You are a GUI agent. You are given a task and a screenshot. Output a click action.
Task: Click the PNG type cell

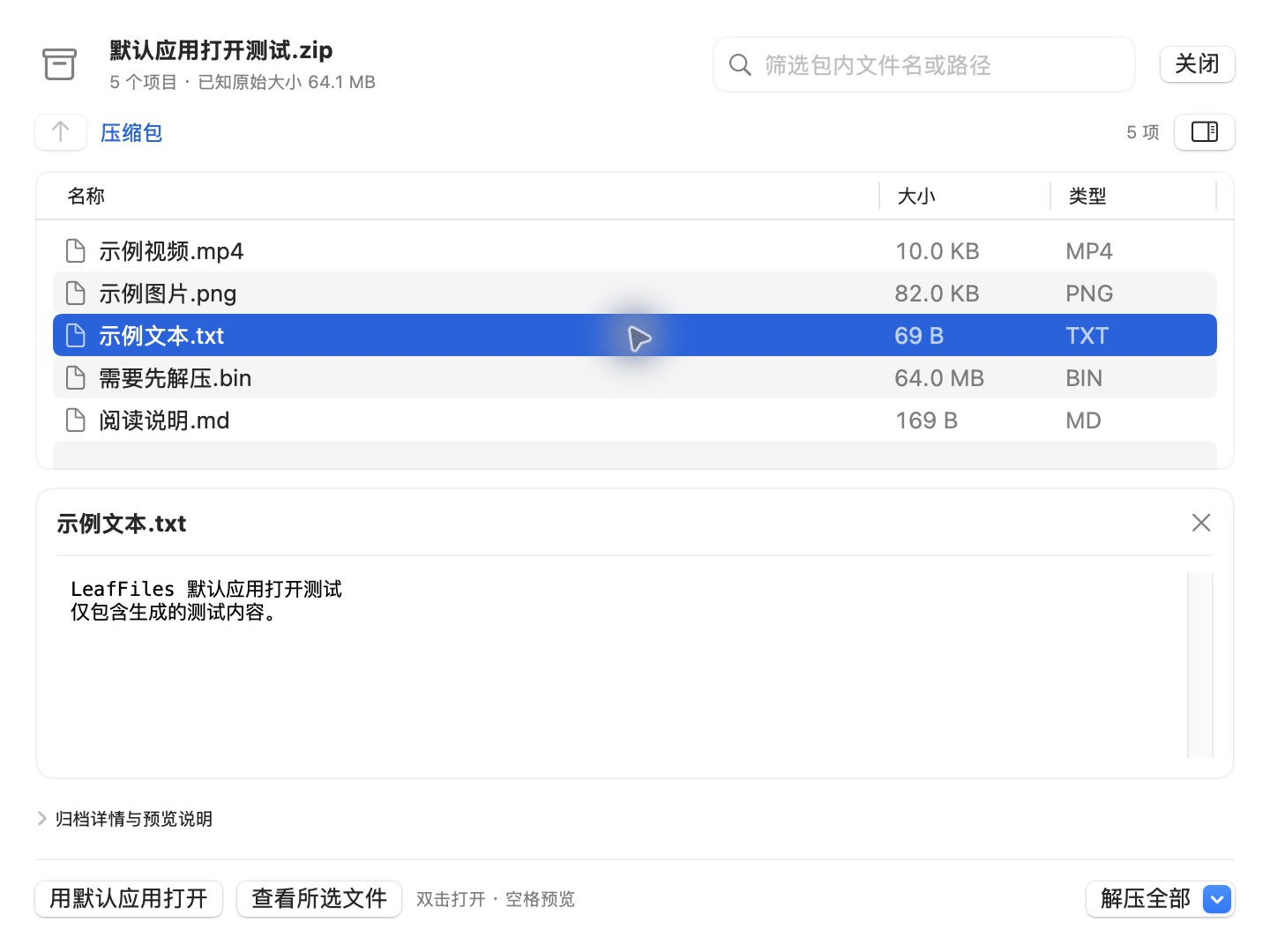pos(1089,294)
